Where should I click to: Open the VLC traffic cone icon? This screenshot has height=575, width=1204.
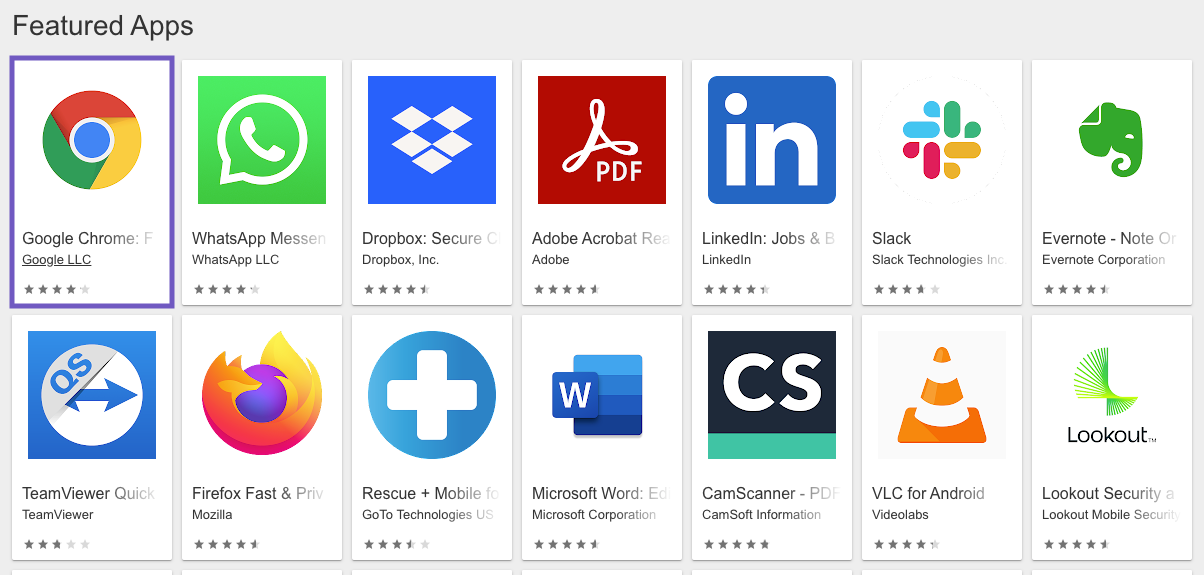tap(942, 395)
